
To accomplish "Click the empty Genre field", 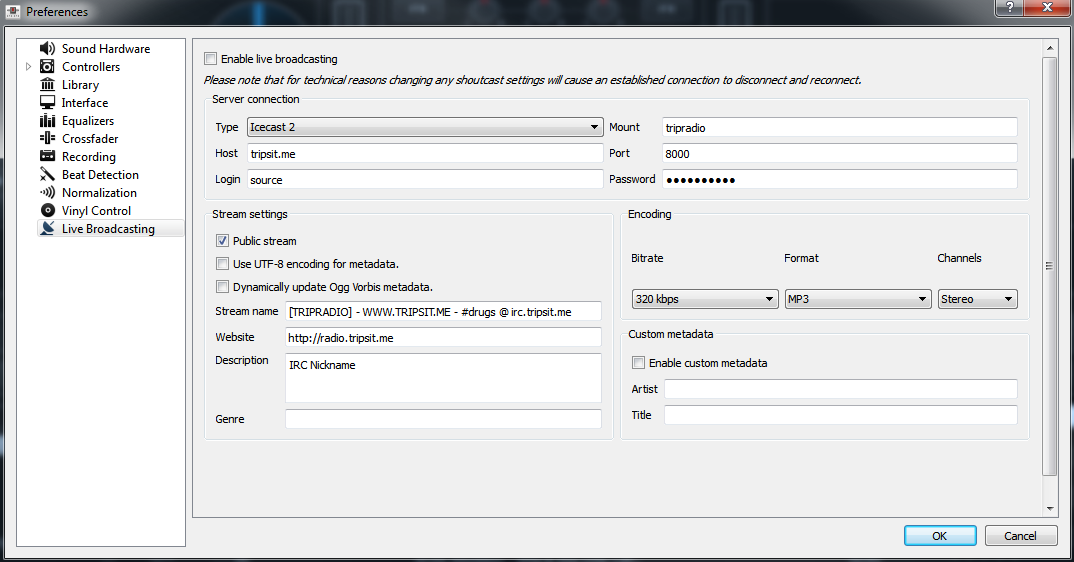I will pyautogui.click(x=443, y=419).
